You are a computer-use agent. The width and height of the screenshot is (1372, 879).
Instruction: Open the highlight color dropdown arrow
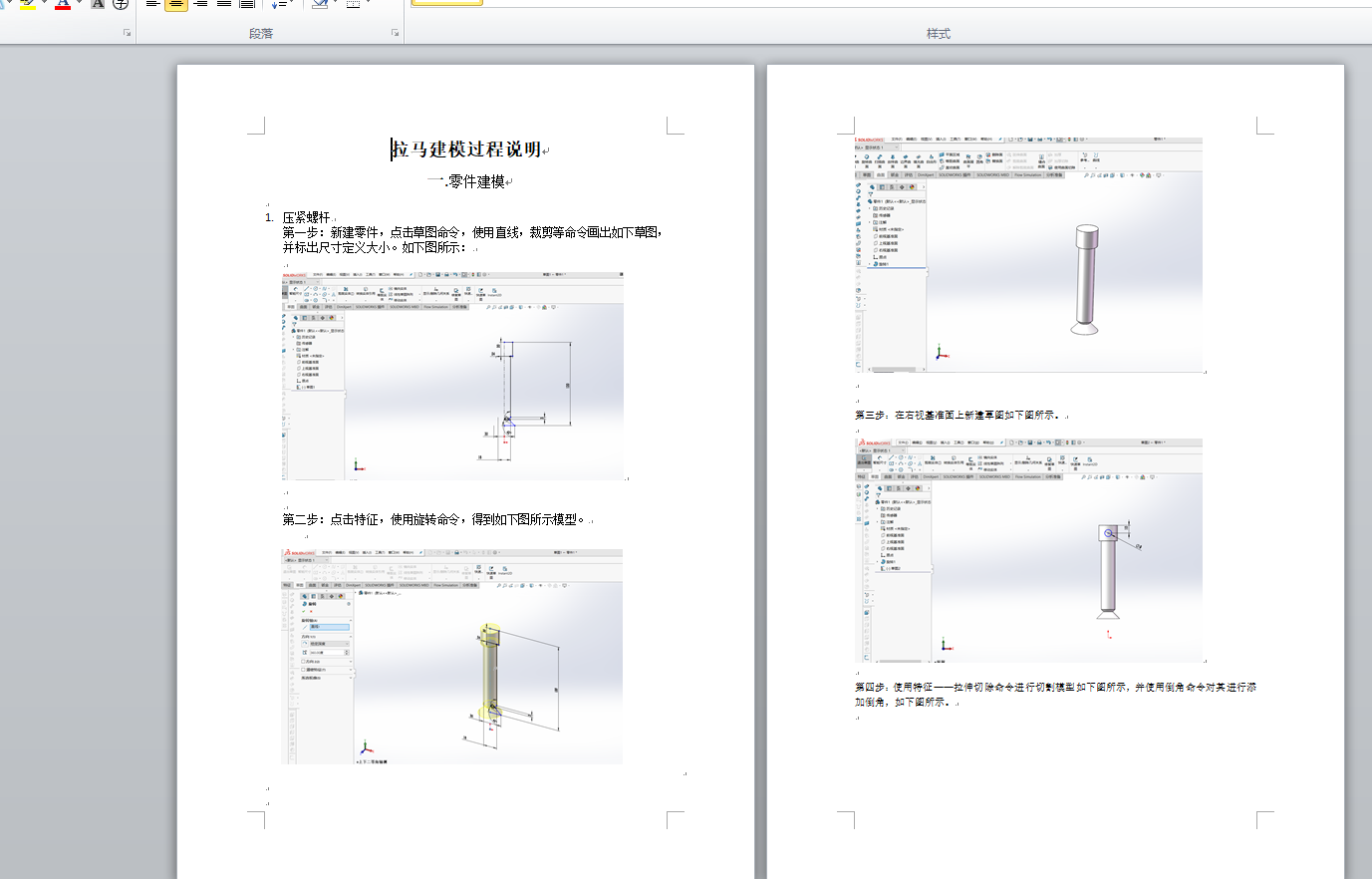pyautogui.click(x=44, y=4)
